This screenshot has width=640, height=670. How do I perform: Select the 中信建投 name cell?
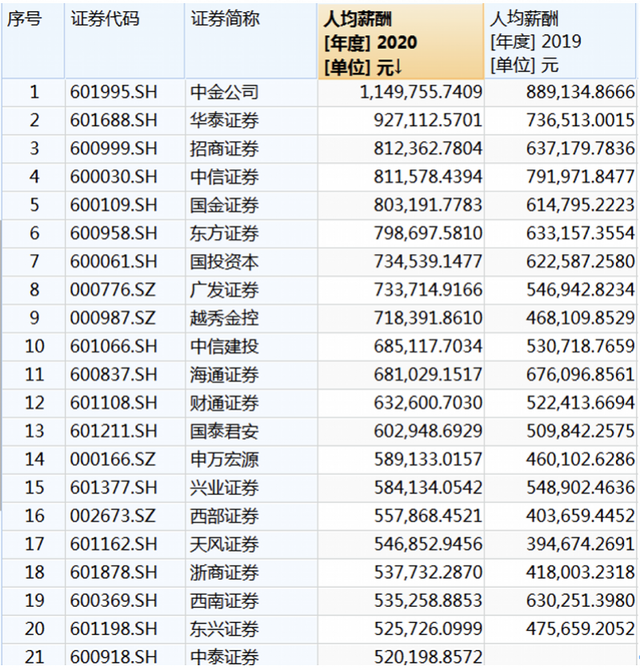[x=251, y=346]
